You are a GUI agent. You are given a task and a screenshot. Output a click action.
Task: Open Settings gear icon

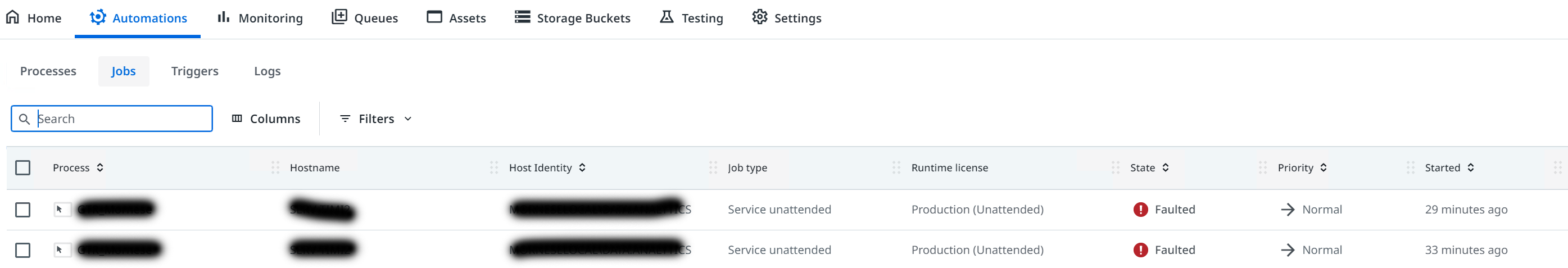pos(760,17)
